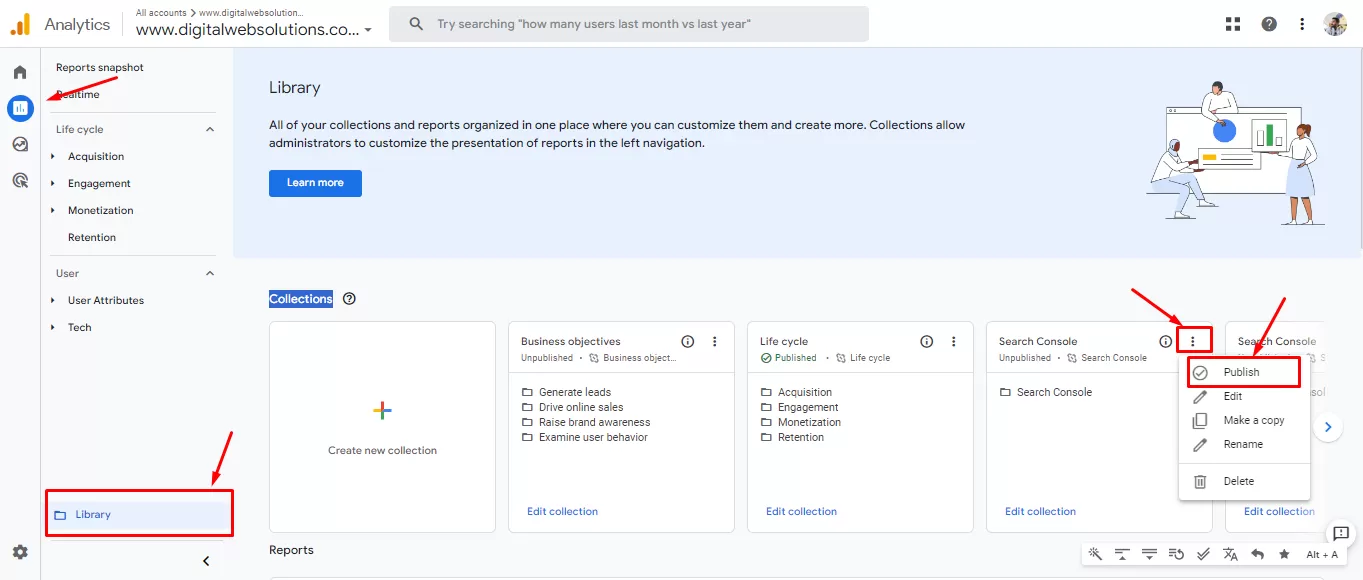The width and height of the screenshot is (1363, 580).
Task: Collapse the left navigation panel
Action: (206, 561)
